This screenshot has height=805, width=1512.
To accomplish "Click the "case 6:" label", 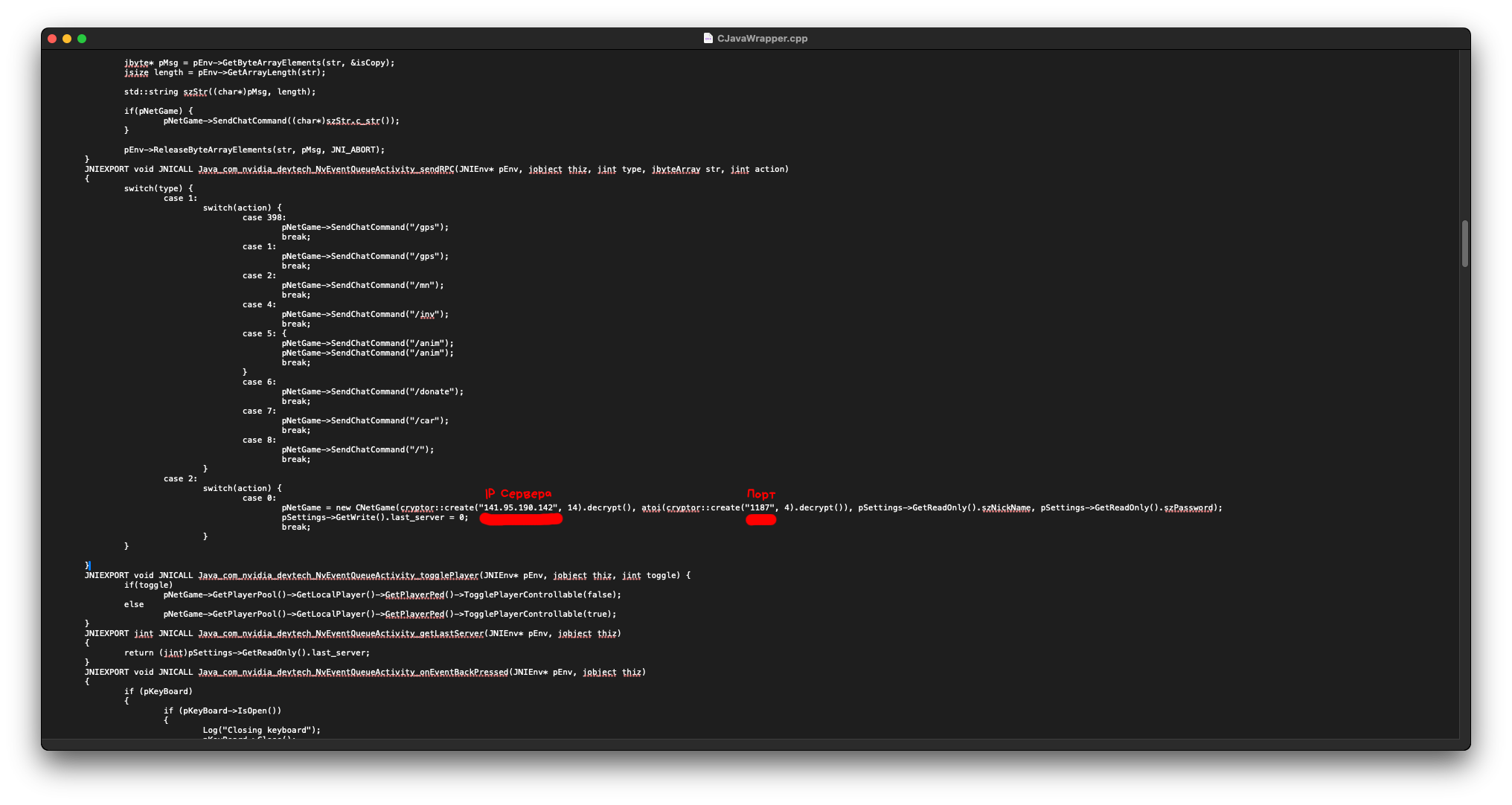I will pyautogui.click(x=259, y=382).
